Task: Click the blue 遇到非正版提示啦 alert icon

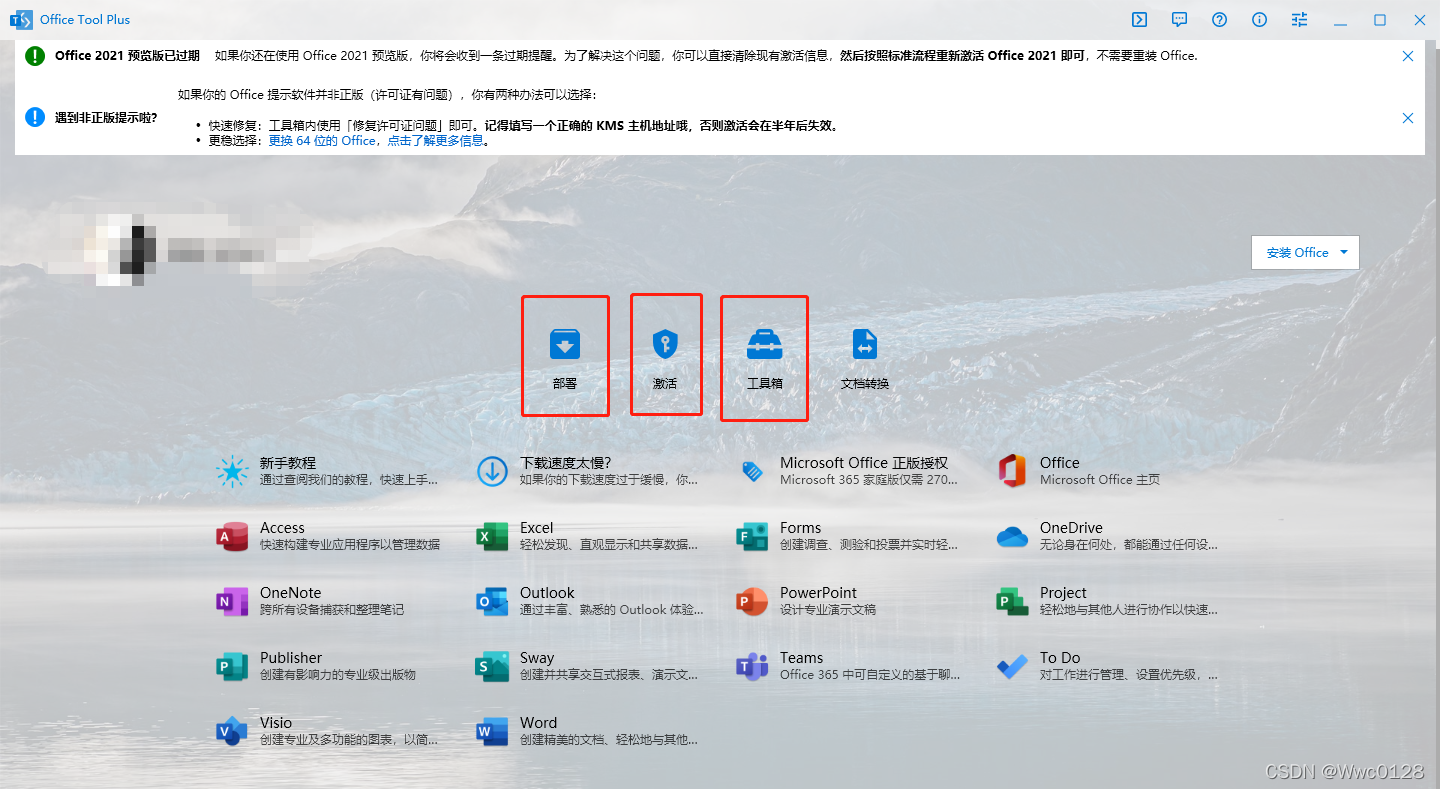Action: (35, 118)
